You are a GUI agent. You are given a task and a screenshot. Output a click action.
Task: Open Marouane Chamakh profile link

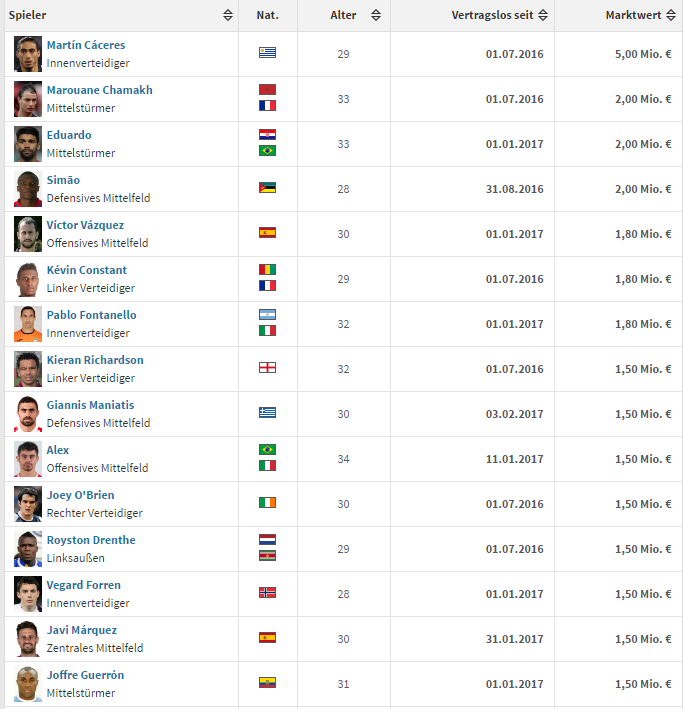[100, 90]
